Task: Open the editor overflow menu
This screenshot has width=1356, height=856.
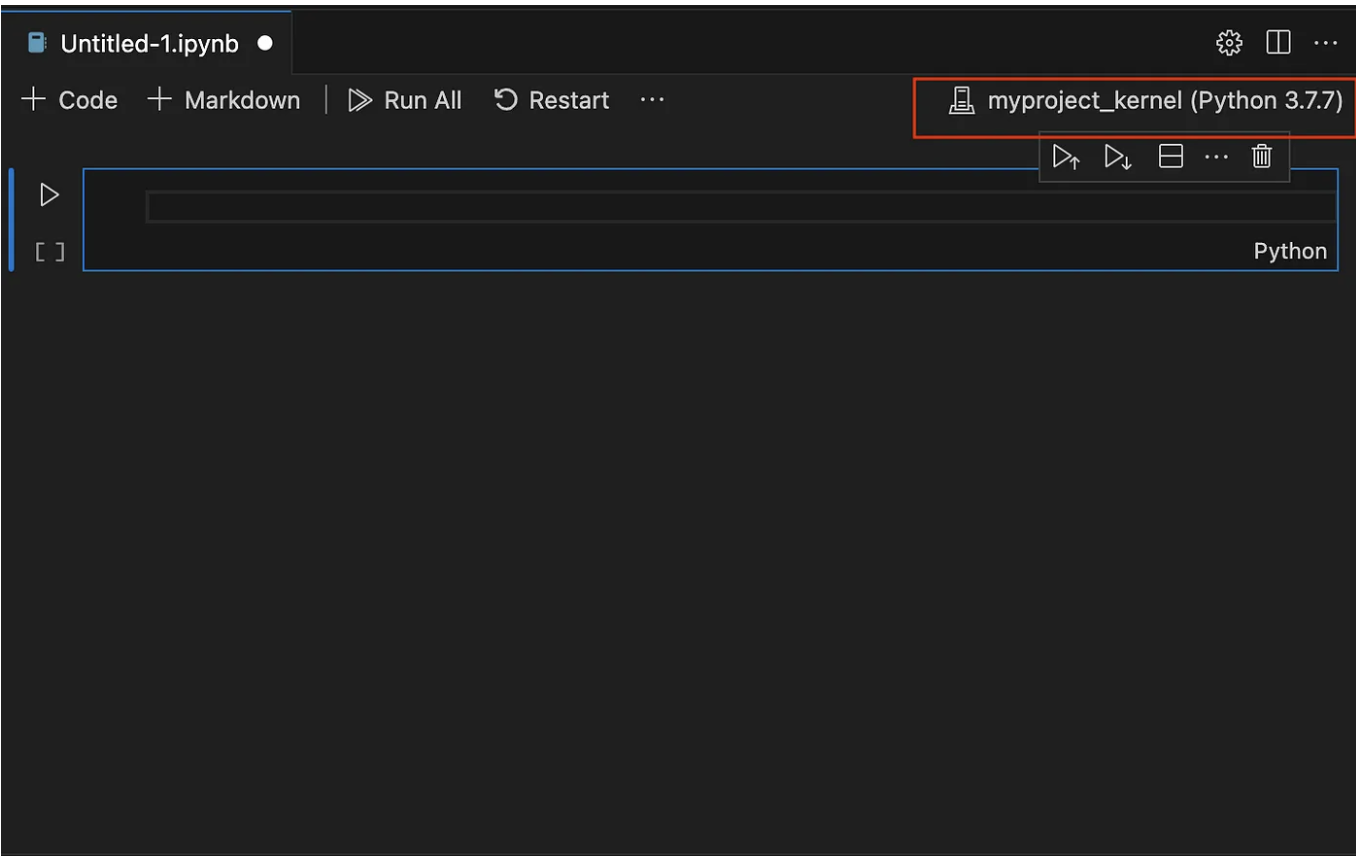Action: (x=1327, y=42)
